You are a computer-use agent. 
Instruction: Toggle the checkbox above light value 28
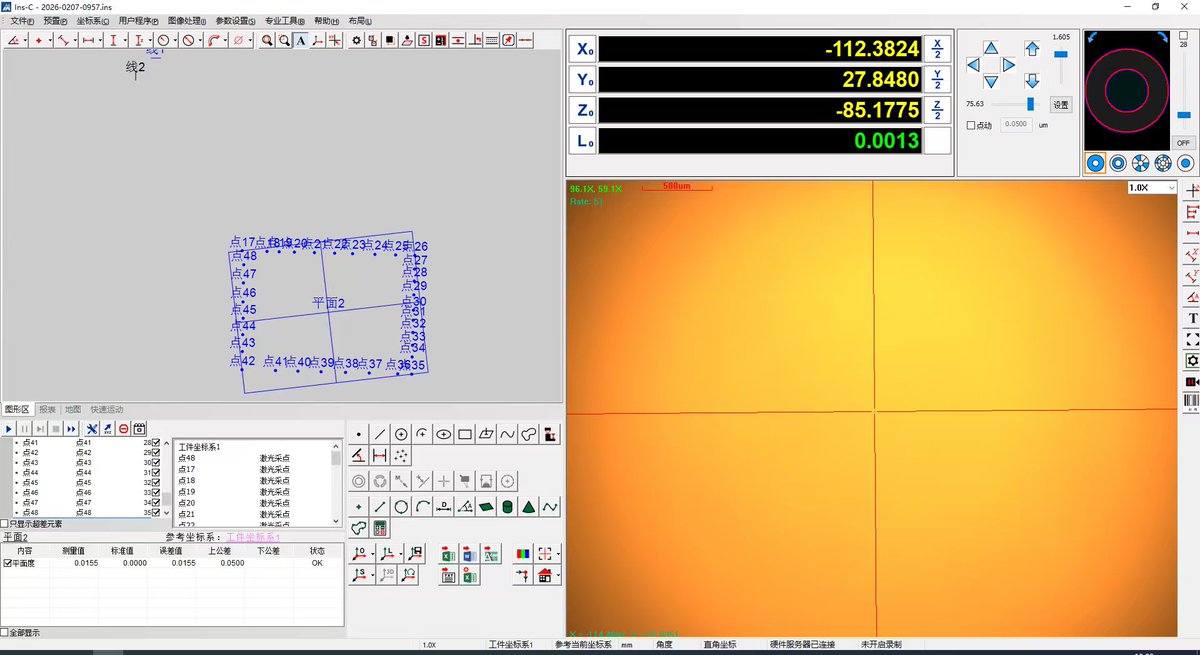tap(1184, 35)
